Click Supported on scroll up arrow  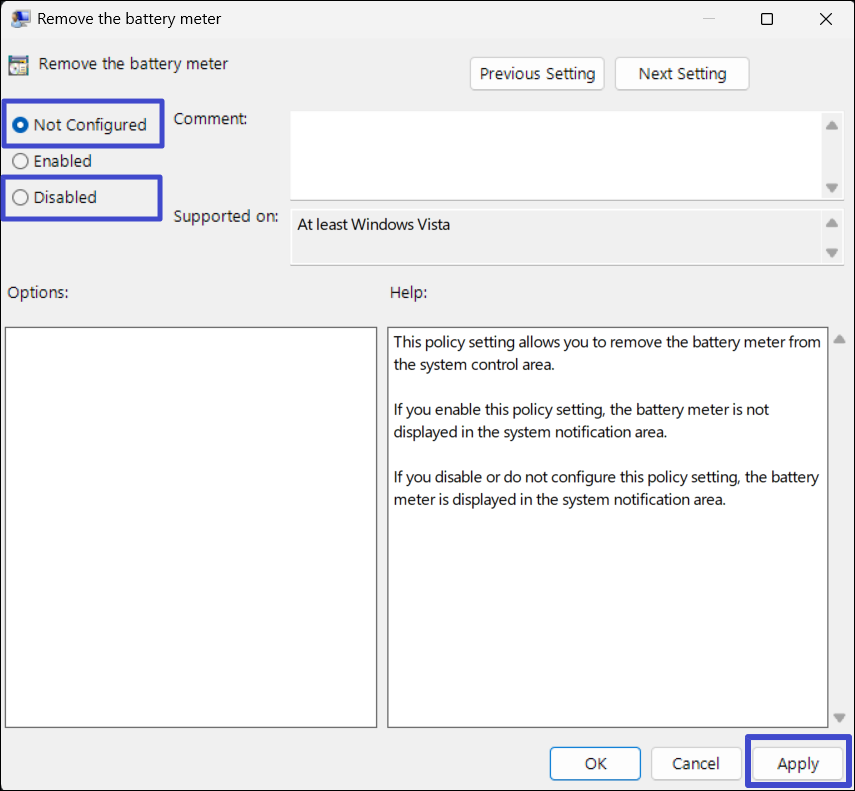tap(832, 222)
